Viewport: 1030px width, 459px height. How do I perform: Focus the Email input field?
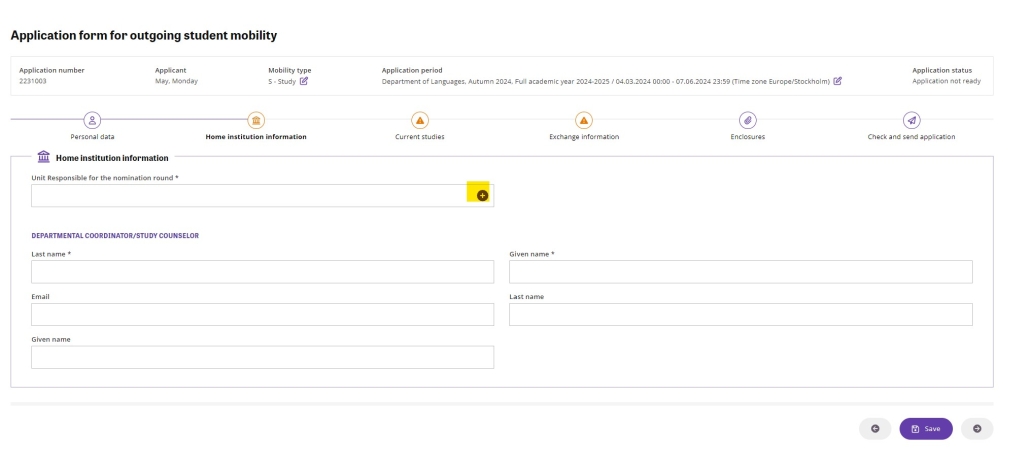coord(263,315)
